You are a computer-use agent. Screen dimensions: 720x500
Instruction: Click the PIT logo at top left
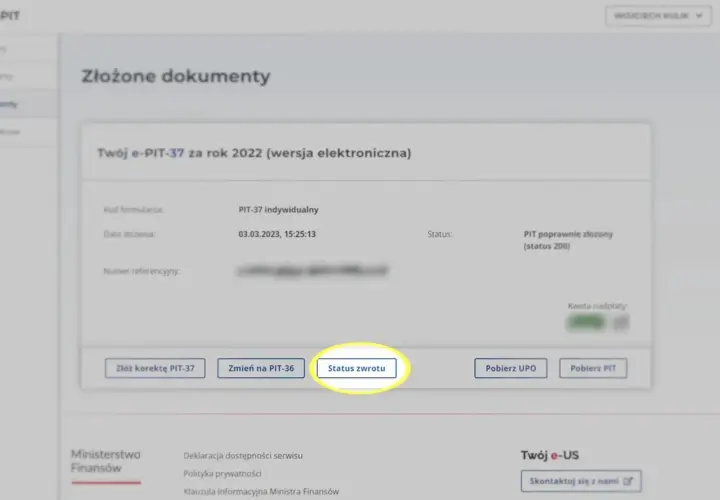pos(10,16)
